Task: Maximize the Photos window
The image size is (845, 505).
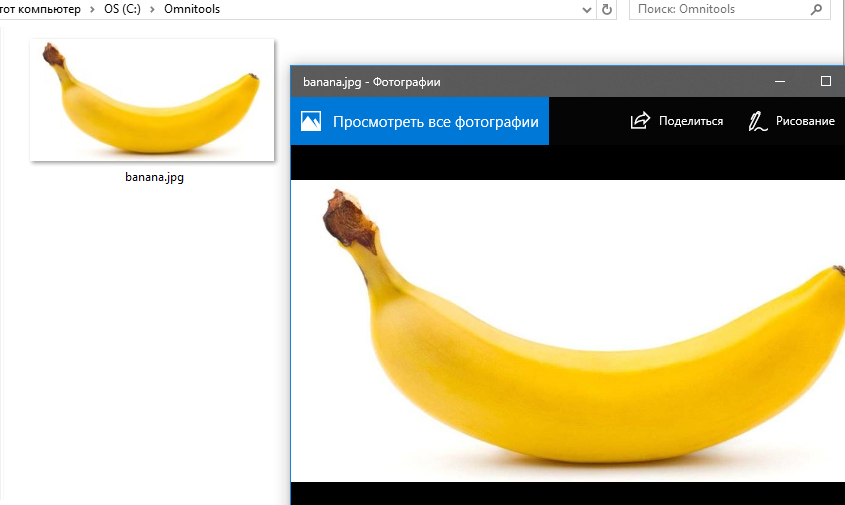Action: [x=826, y=81]
